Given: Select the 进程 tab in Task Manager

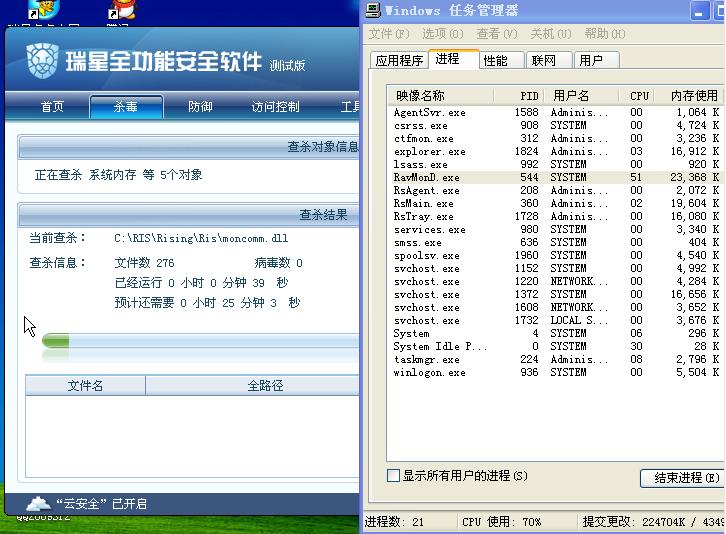Looking at the screenshot, I should [454, 59].
